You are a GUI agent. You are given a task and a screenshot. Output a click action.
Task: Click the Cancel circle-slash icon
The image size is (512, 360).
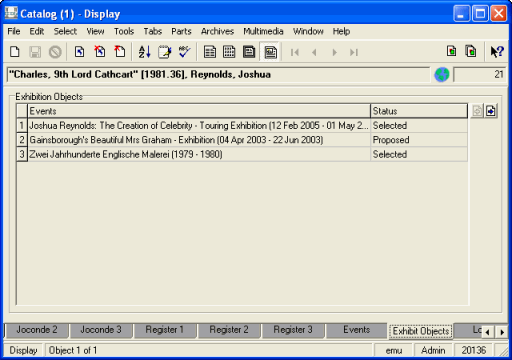pos(55,52)
